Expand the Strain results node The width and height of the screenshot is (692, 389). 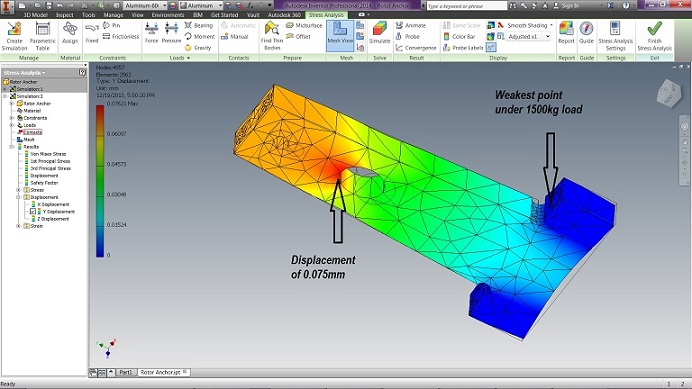18,226
